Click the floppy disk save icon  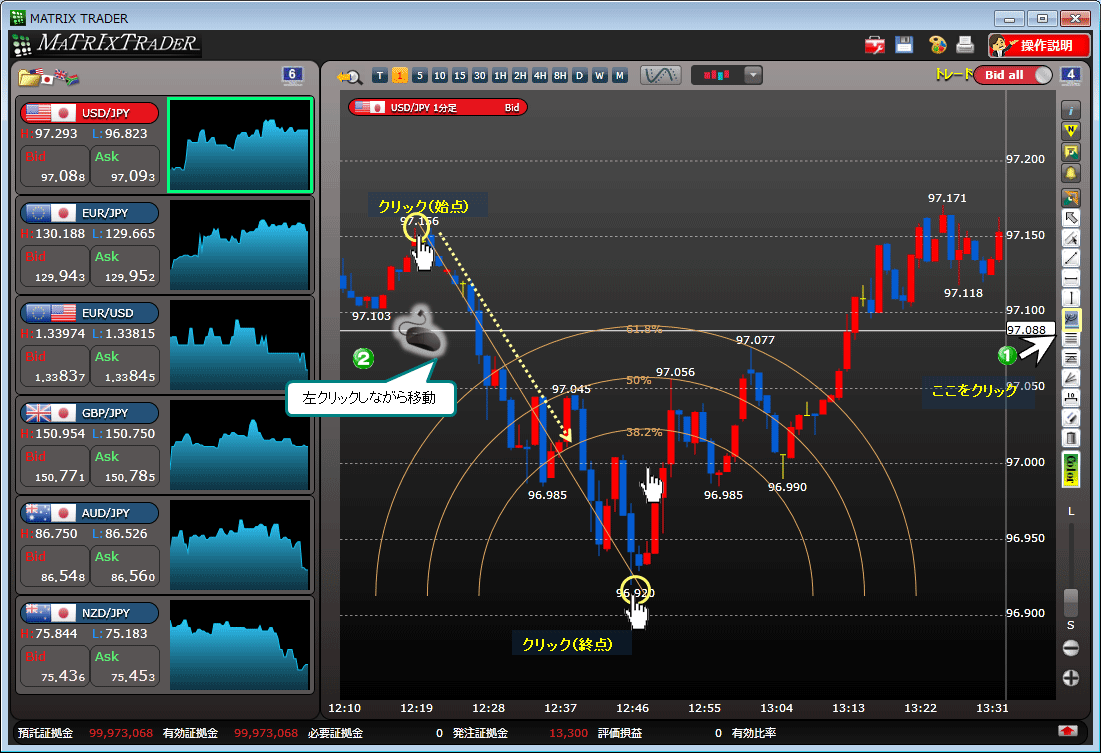point(904,45)
